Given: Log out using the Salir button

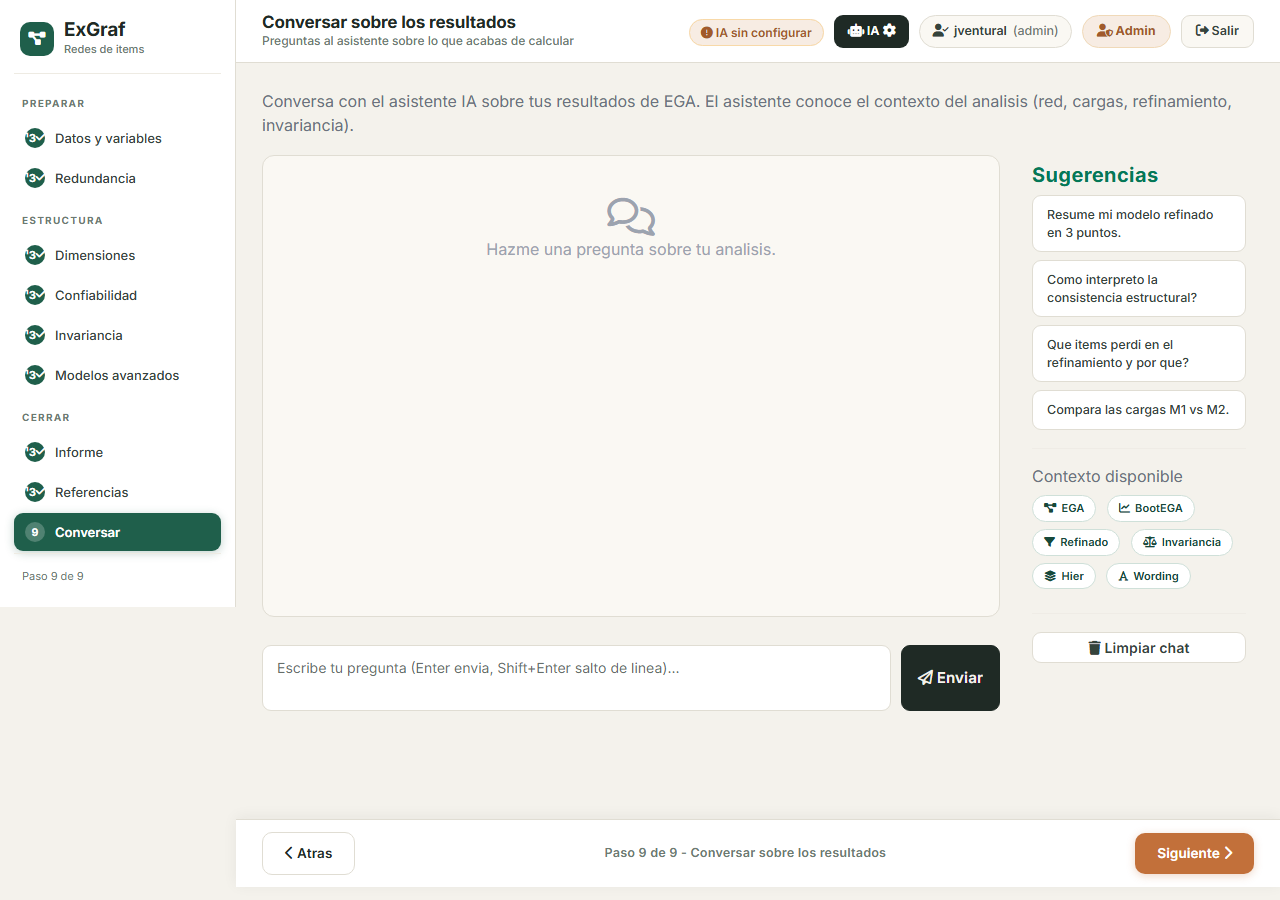Looking at the screenshot, I should pyautogui.click(x=1217, y=31).
